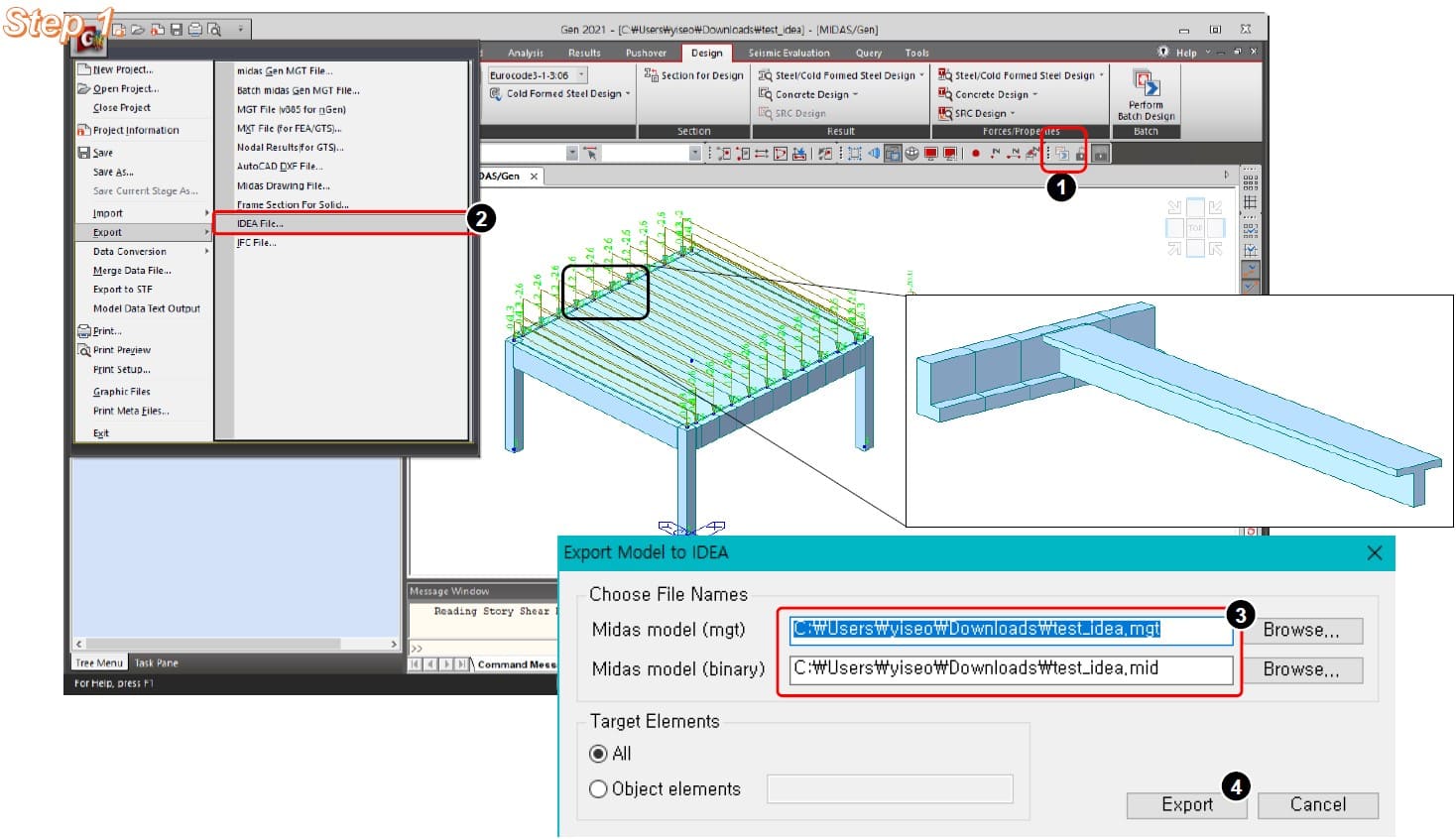This screenshot has height=839, width=1456.
Task: Click the TOP face of the view cube
Action: (x=1195, y=227)
